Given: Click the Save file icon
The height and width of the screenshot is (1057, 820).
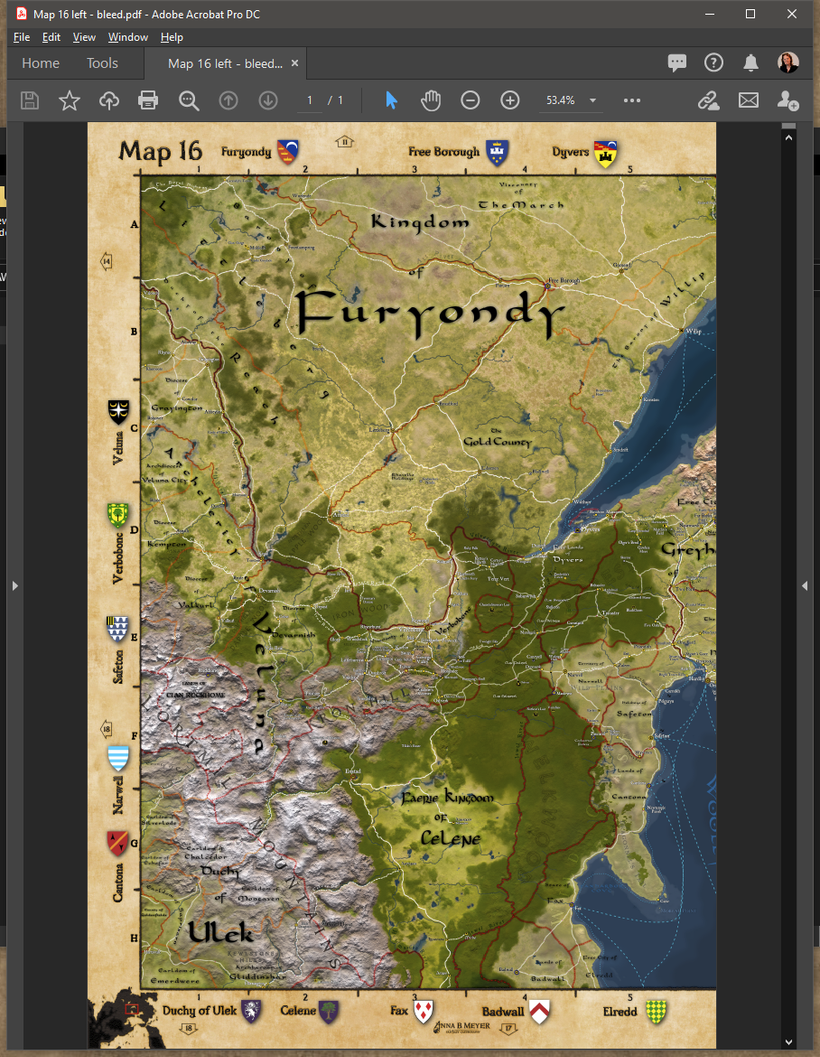Looking at the screenshot, I should click(30, 100).
